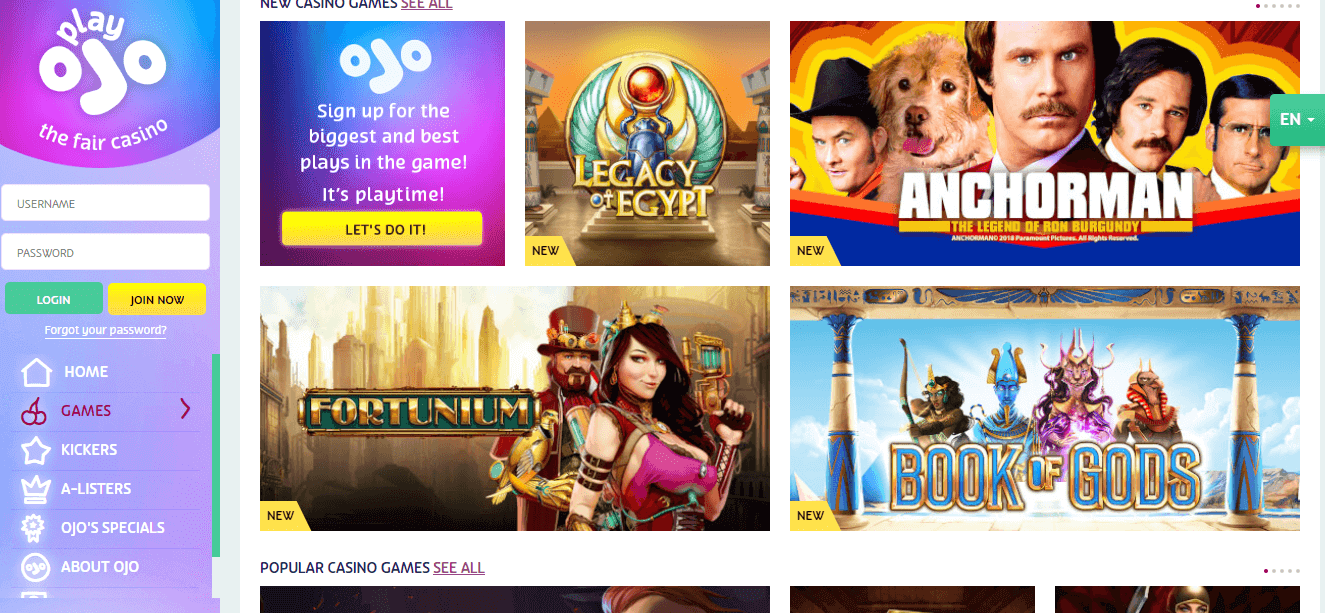
Task: Click the round OJO icon beside About OJO
Action: (36, 567)
